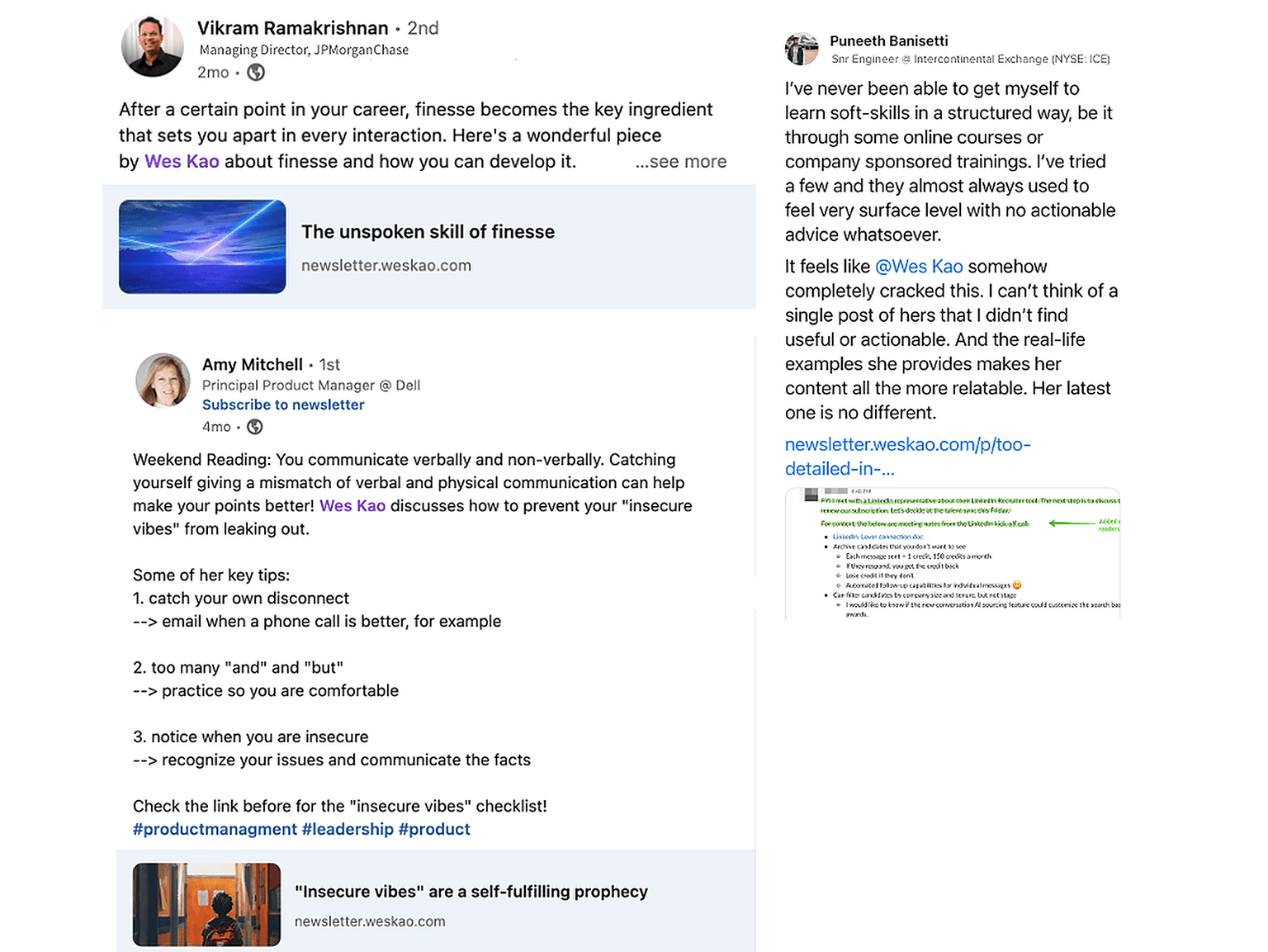1268x952 pixels.
Task: Expand Vikram's post with "...see more"
Action: (681, 162)
